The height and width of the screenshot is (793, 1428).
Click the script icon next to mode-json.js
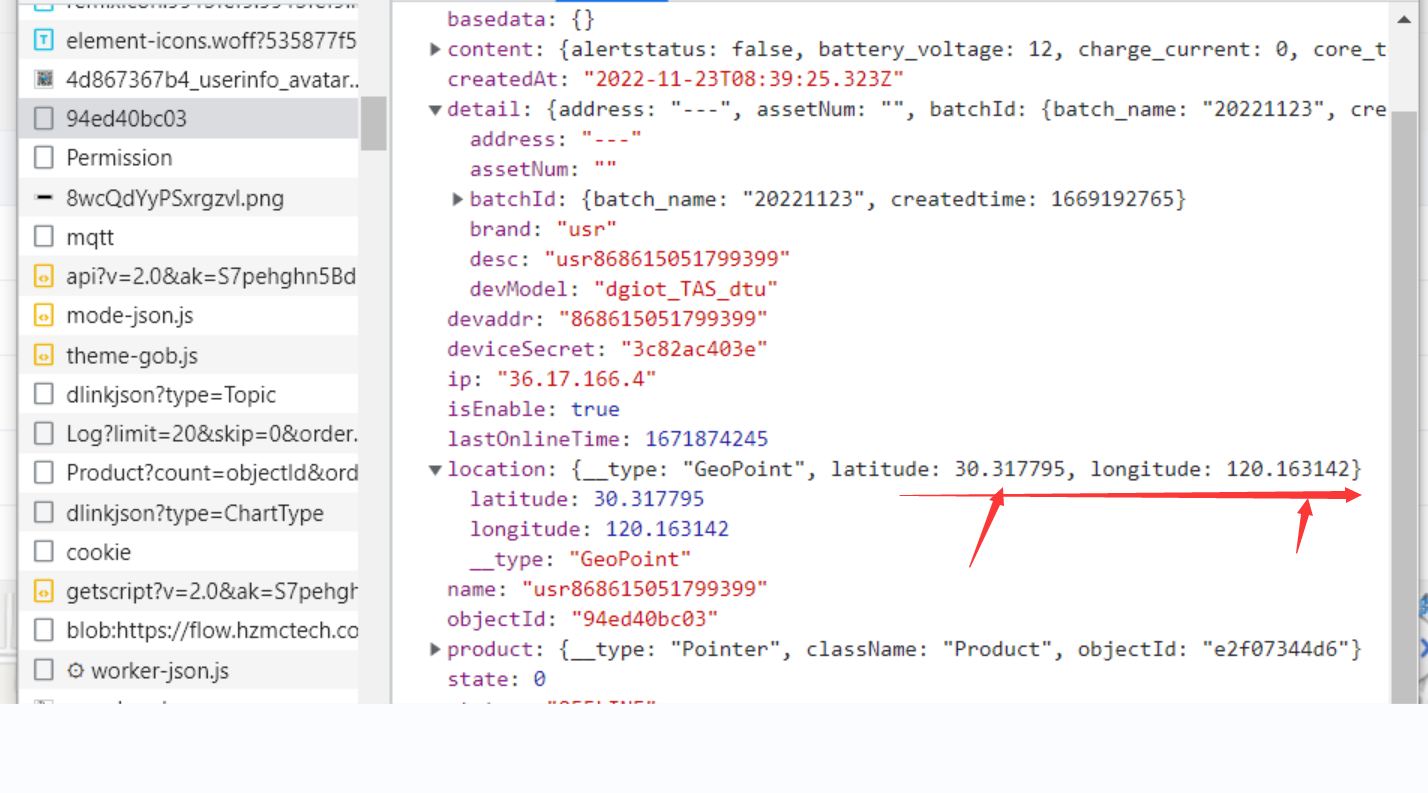(42, 315)
